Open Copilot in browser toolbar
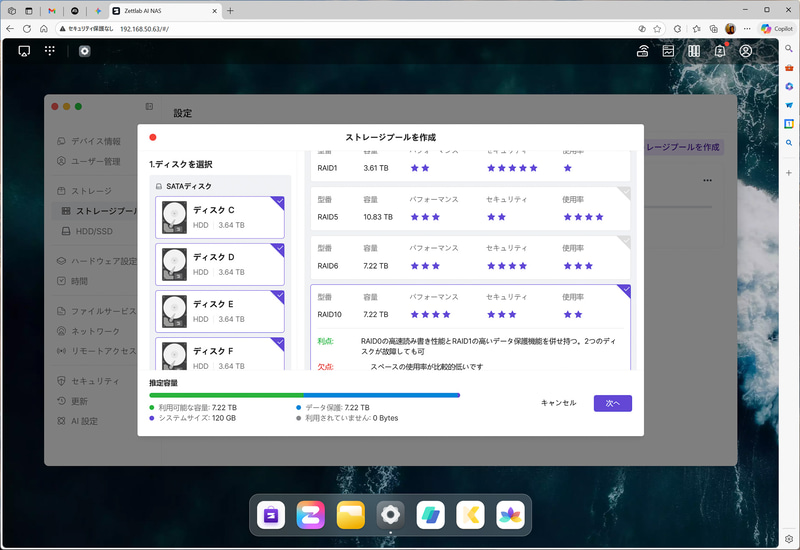The width and height of the screenshot is (800, 550). [777, 29]
